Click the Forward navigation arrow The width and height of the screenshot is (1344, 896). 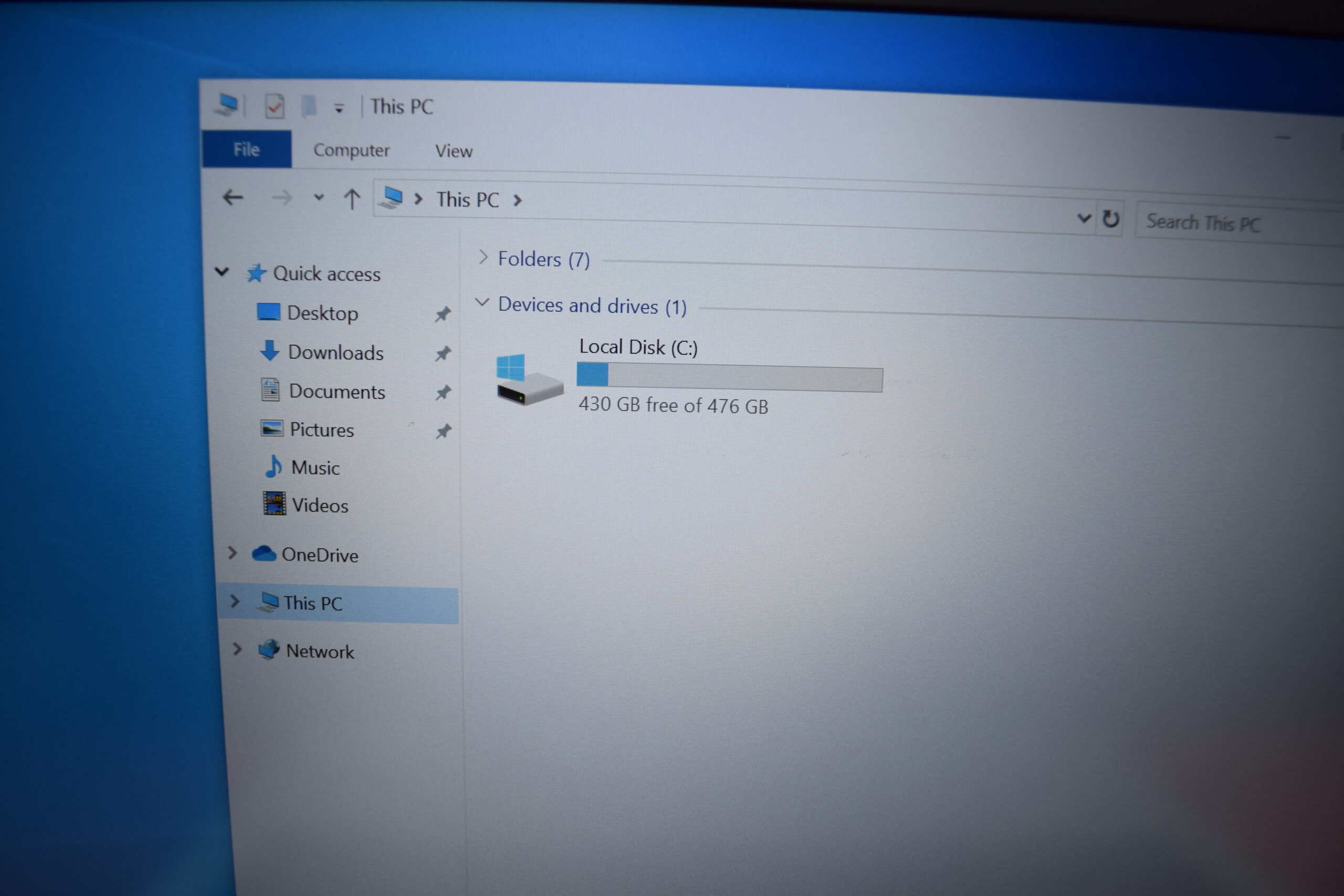tap(281, 198)
